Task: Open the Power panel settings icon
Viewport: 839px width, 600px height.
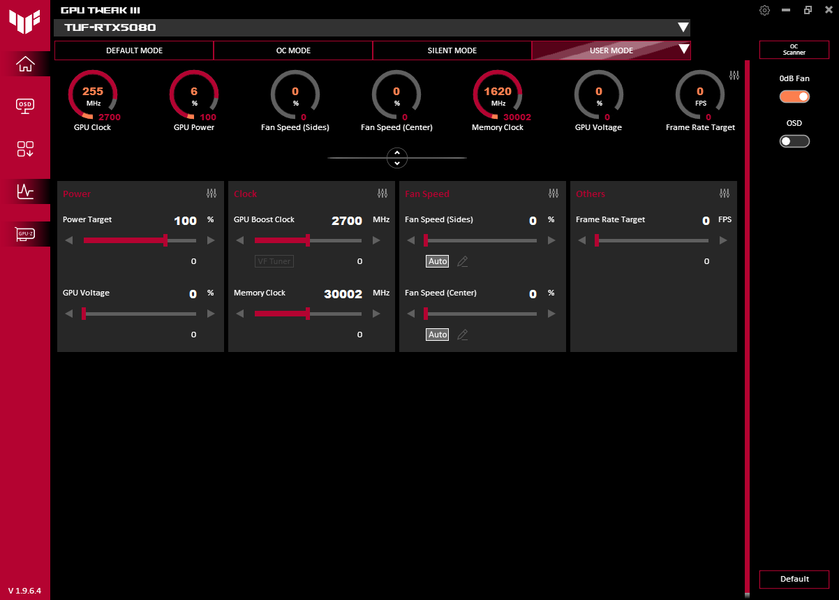Action: (x=211, y=193)
